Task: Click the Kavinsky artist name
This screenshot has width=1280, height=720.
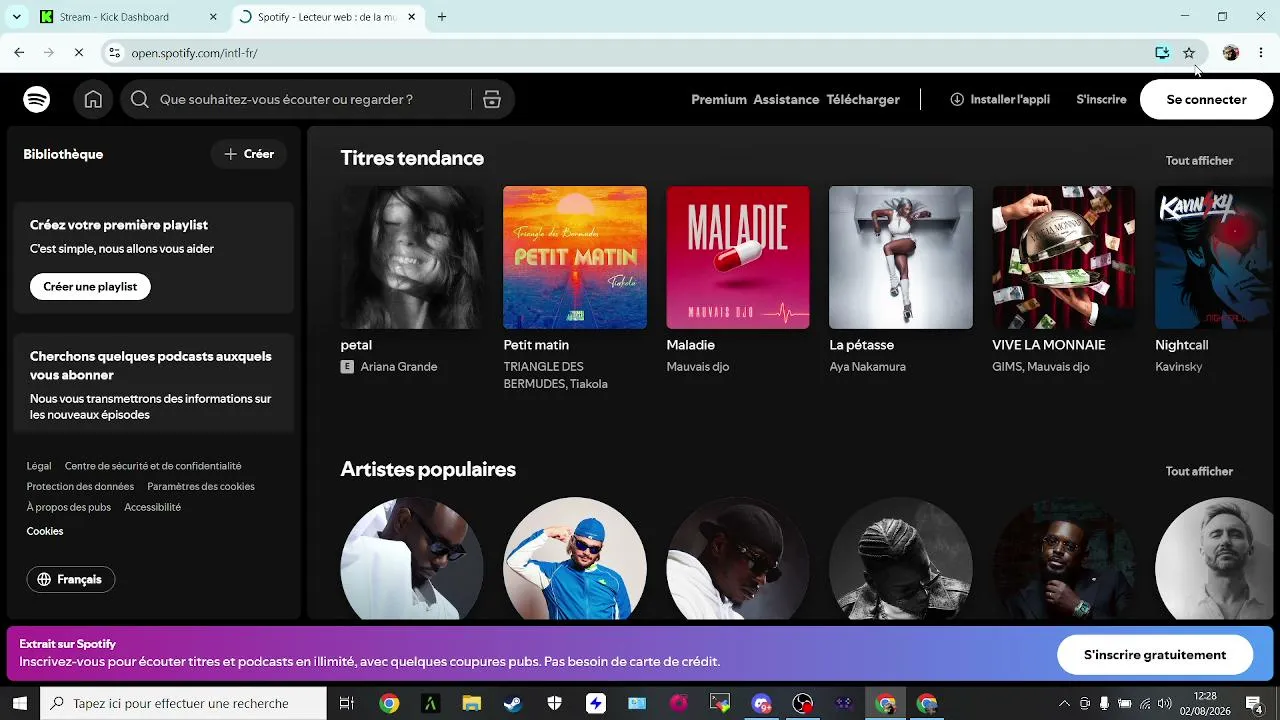Action: (1178, 367)
